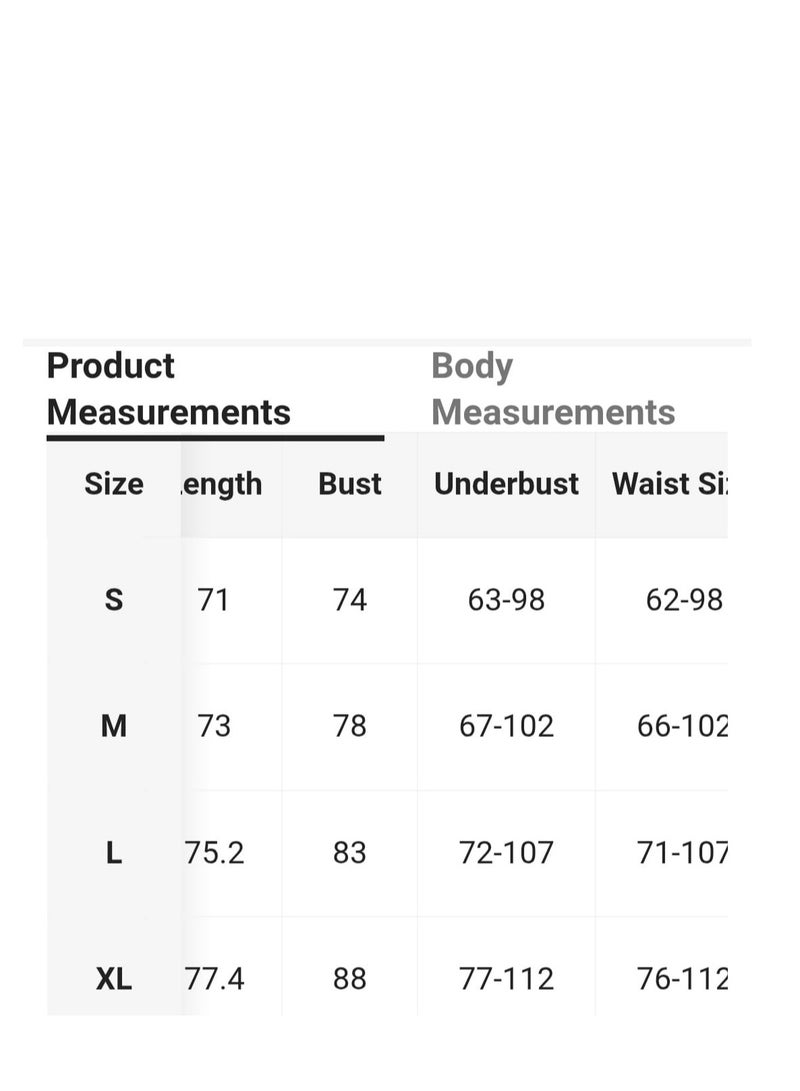Switch to Body Measurements tab

click(553, 389)
